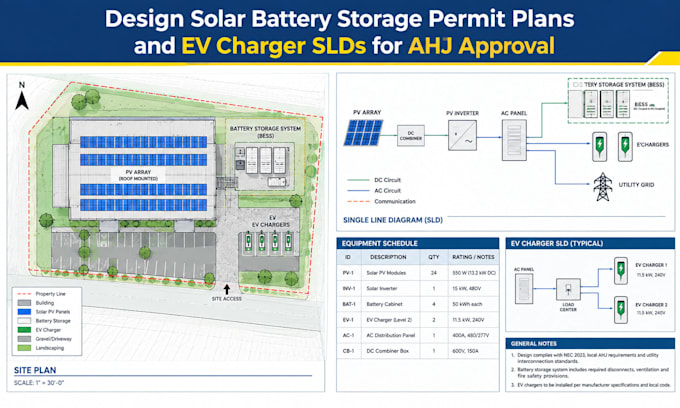This screenshot has width=680, height=408.
Task: Click the 'AC-1' ID cell
Action: pyautogui.click(x=348, y=336)
